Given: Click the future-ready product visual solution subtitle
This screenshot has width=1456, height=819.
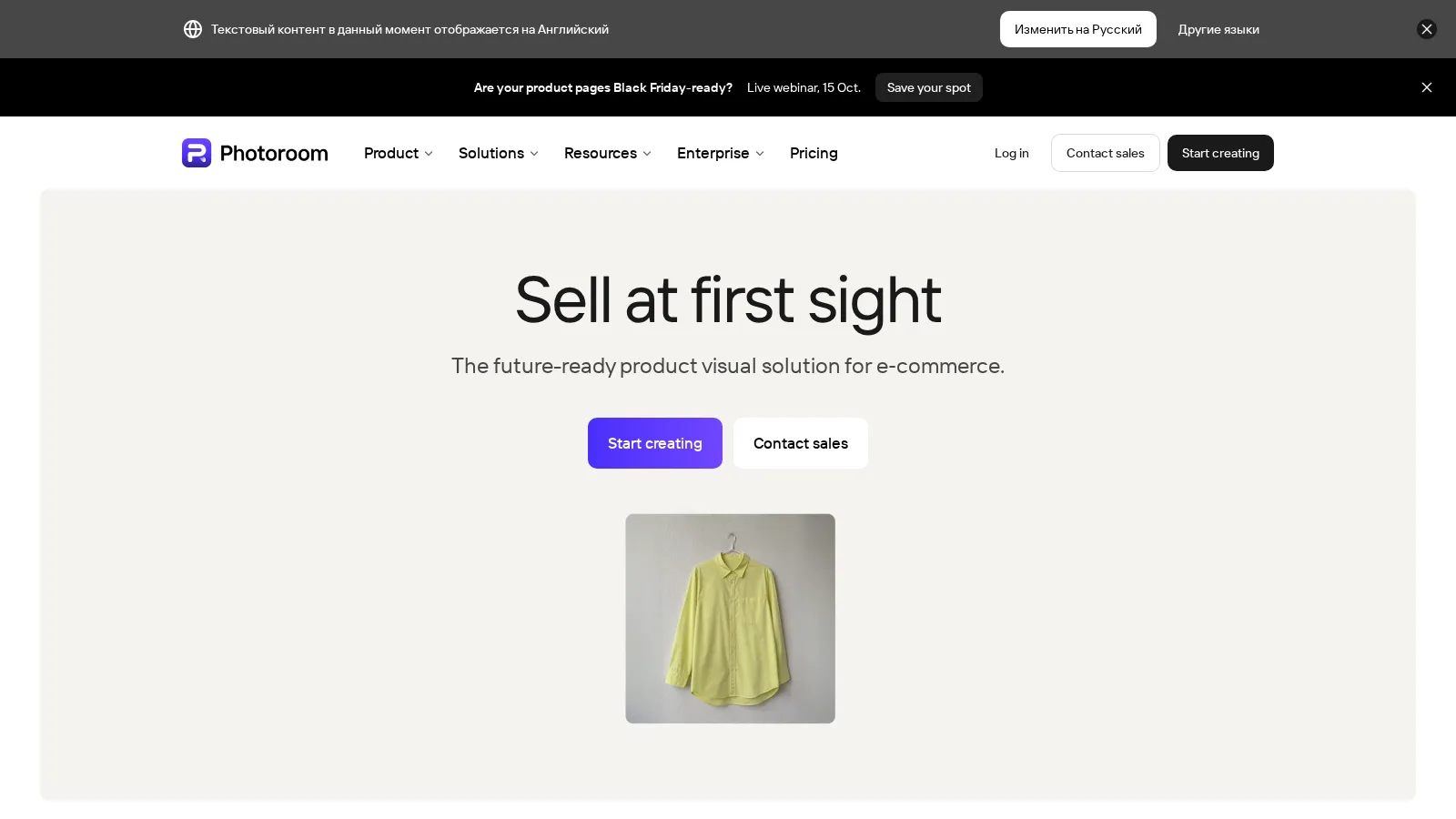Looking at the screenshot, I should click(728, 366).
